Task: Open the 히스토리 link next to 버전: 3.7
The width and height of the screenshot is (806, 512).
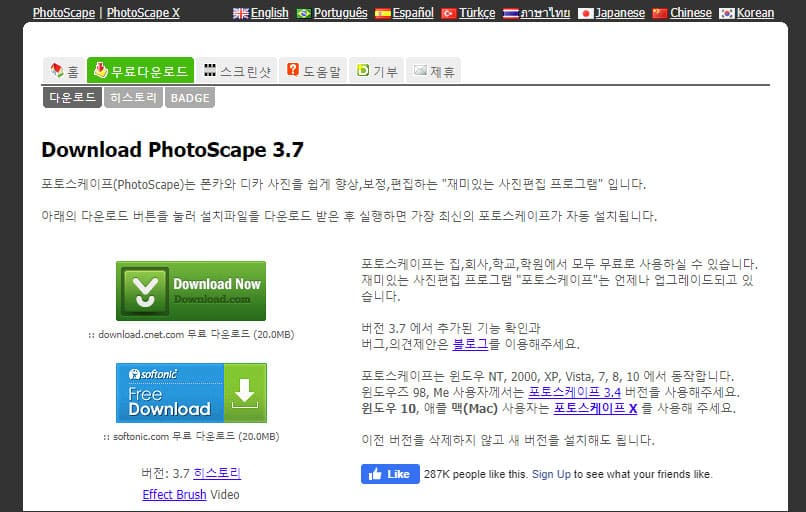Action: [x=217, y=473]
